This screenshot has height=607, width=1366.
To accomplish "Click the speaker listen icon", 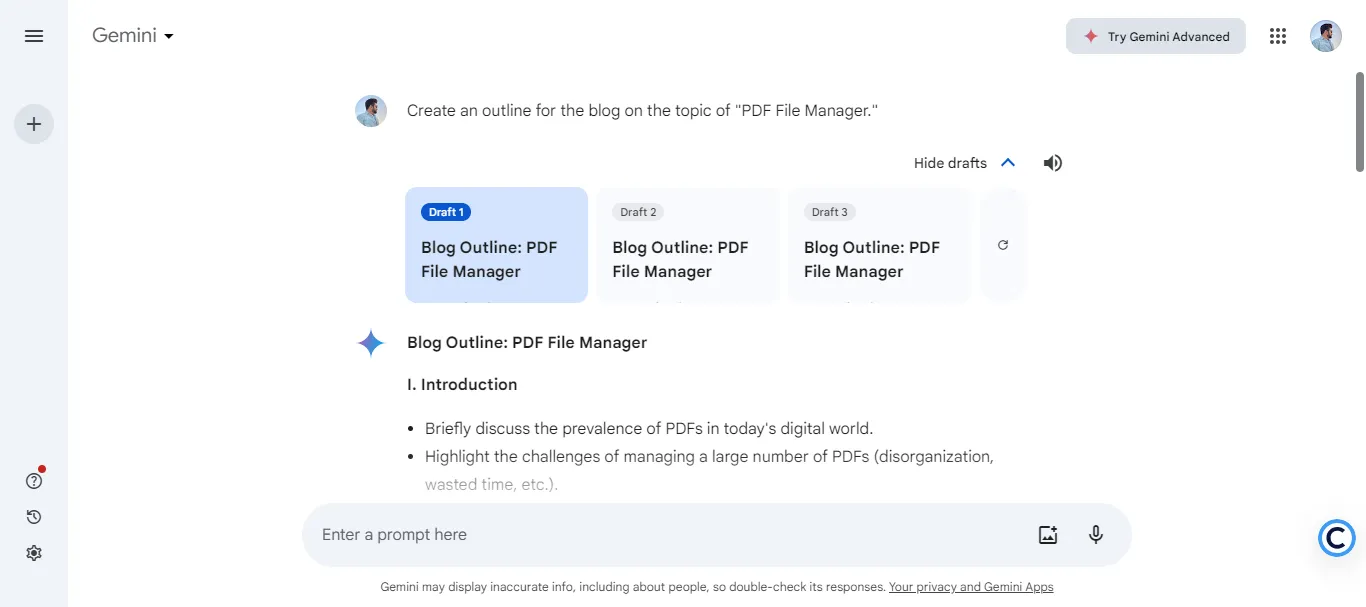I will (x=1052, y=163).
